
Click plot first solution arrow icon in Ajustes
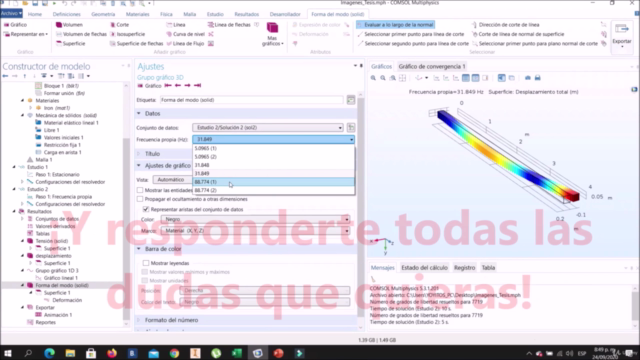coord(168,86)
